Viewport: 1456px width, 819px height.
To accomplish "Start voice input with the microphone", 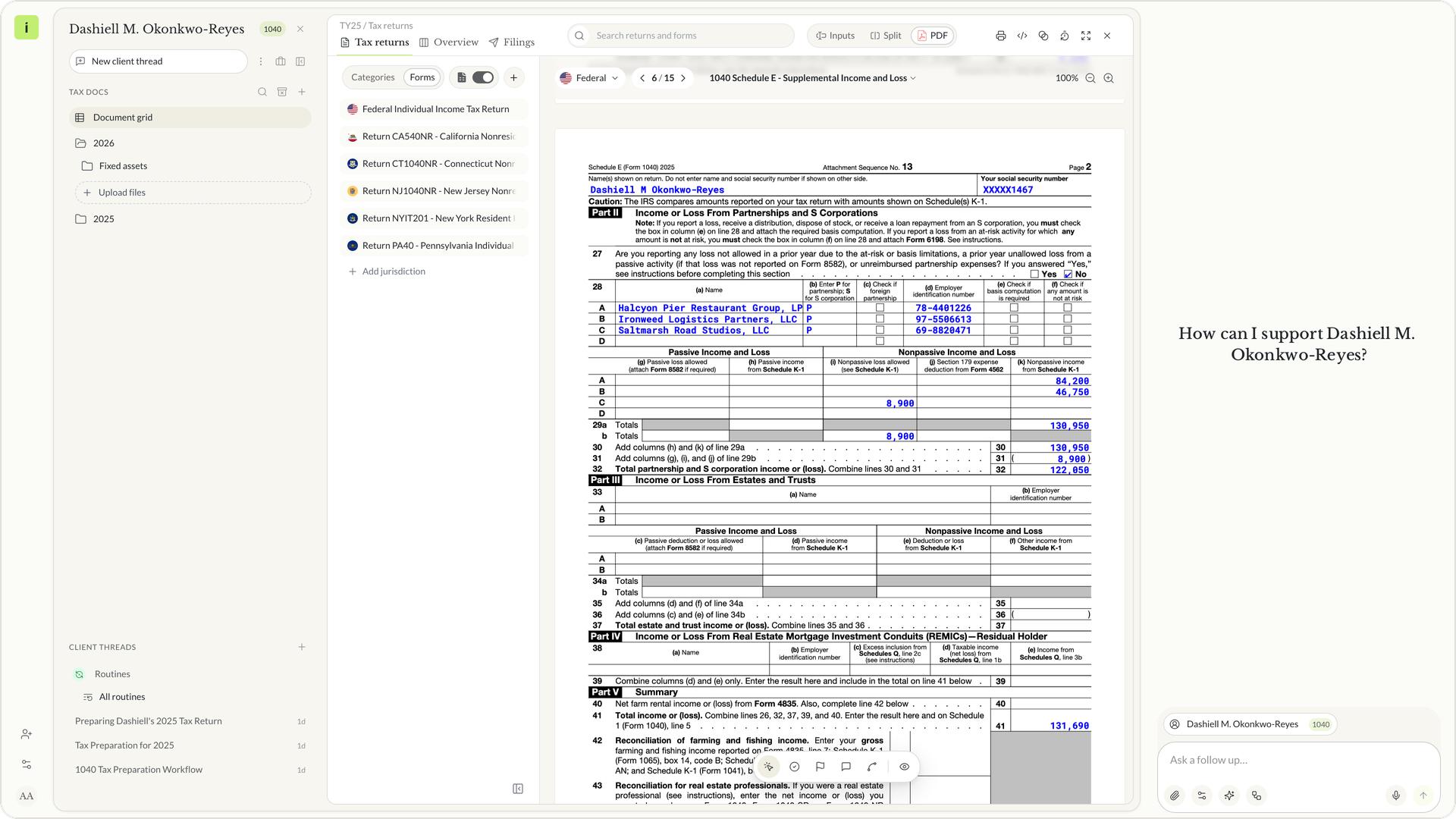I will (x=1396, y=795).
